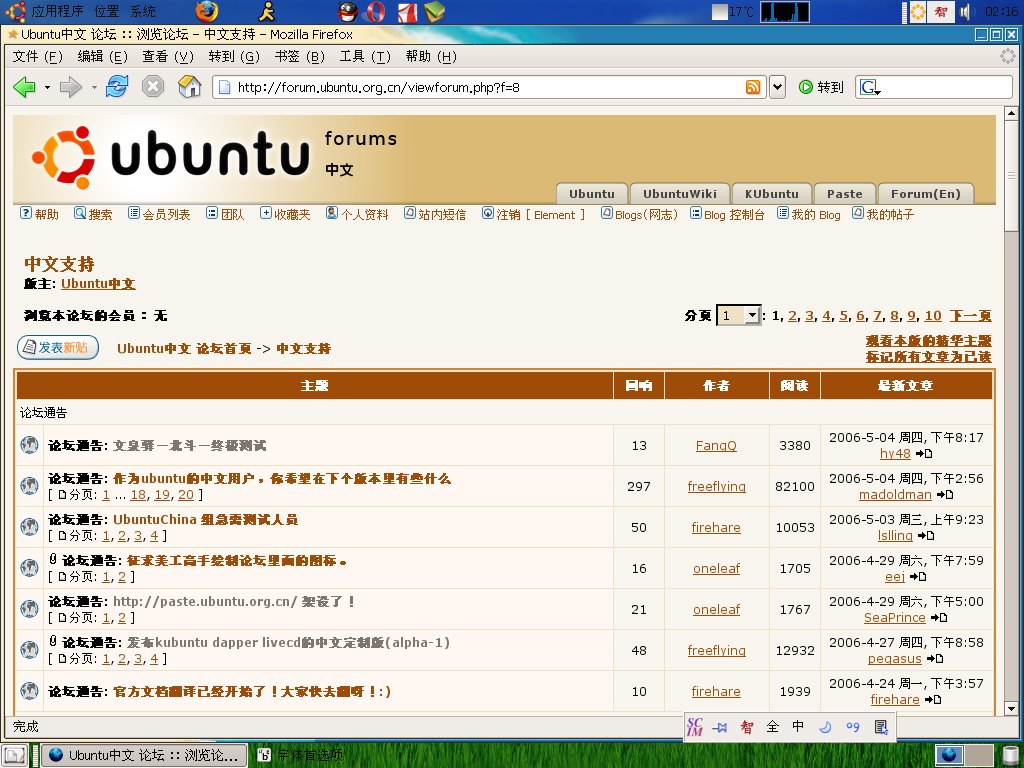
Task: Click the SCIM logo on the input toolbar
Action: pyautogui.click(x=695, y=727)
